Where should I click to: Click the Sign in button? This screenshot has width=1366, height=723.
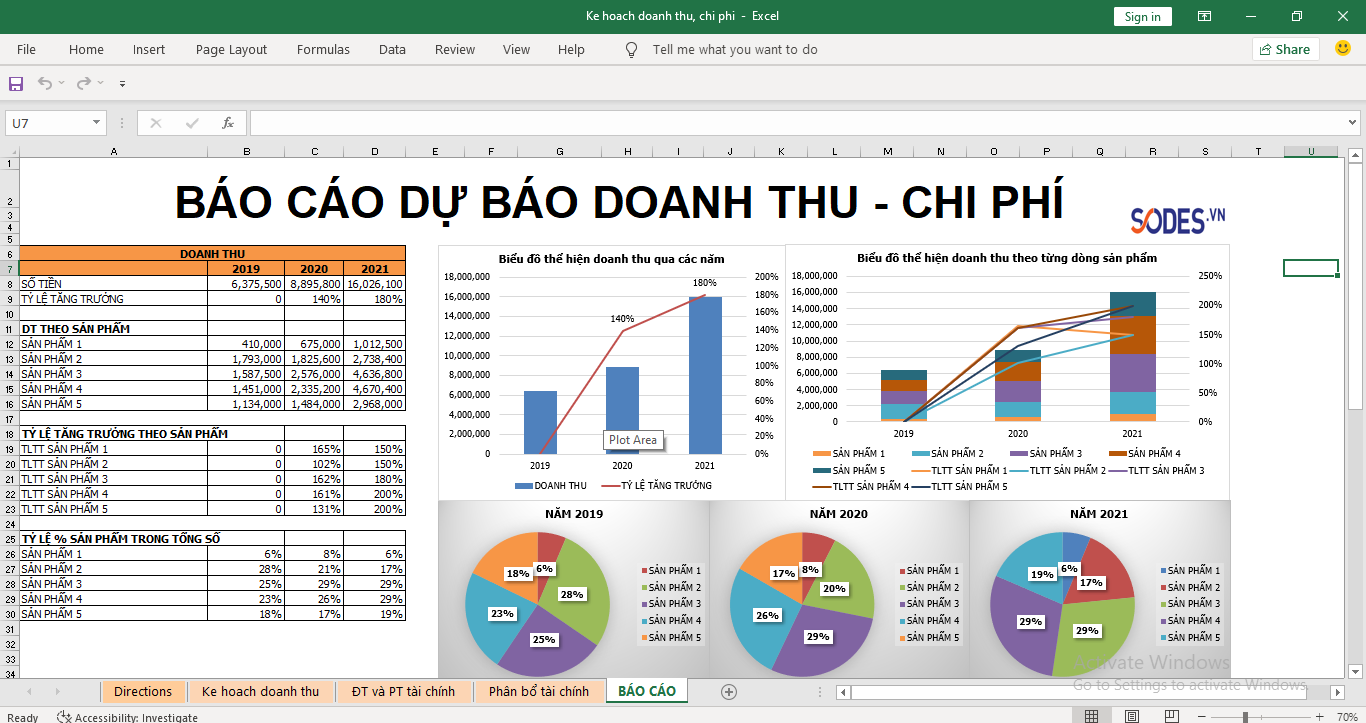(1142, 16)
